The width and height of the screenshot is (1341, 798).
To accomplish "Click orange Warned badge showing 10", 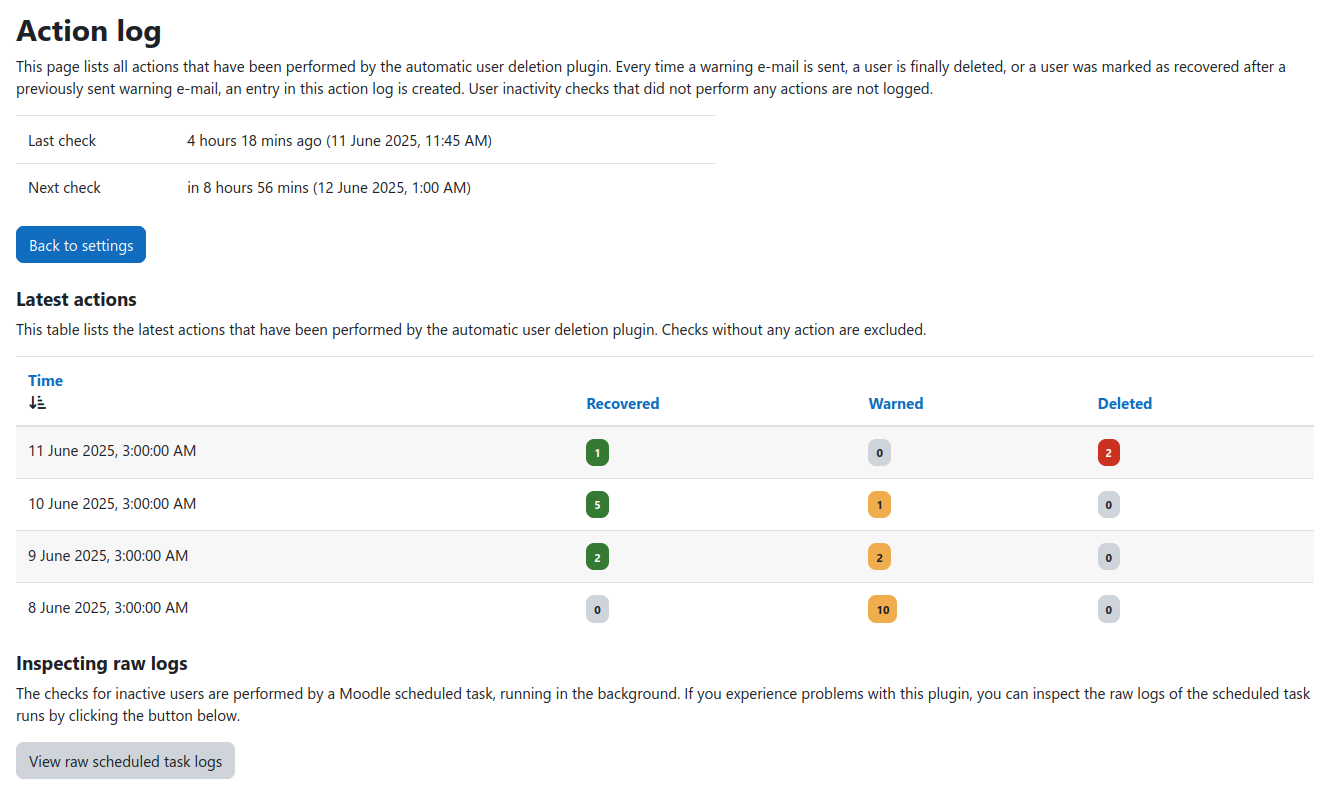I will coord(882,609).
